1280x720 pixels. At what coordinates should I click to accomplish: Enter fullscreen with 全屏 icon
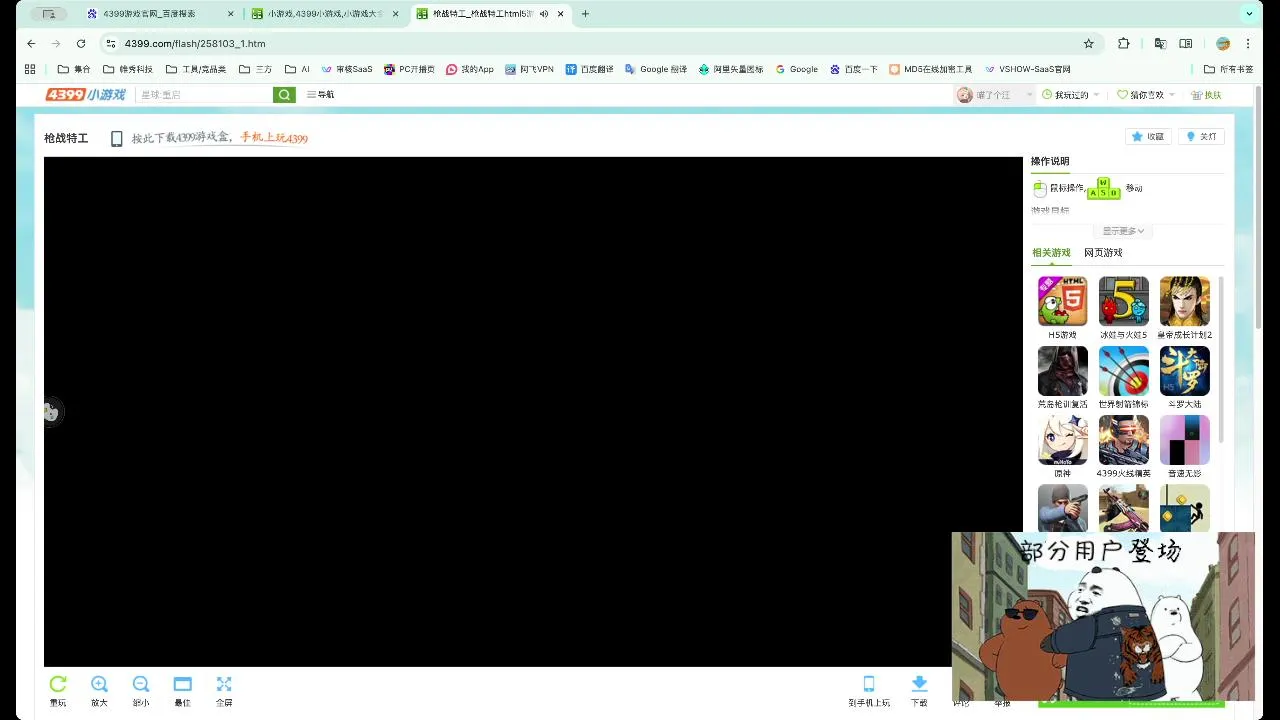click(224, 684)
